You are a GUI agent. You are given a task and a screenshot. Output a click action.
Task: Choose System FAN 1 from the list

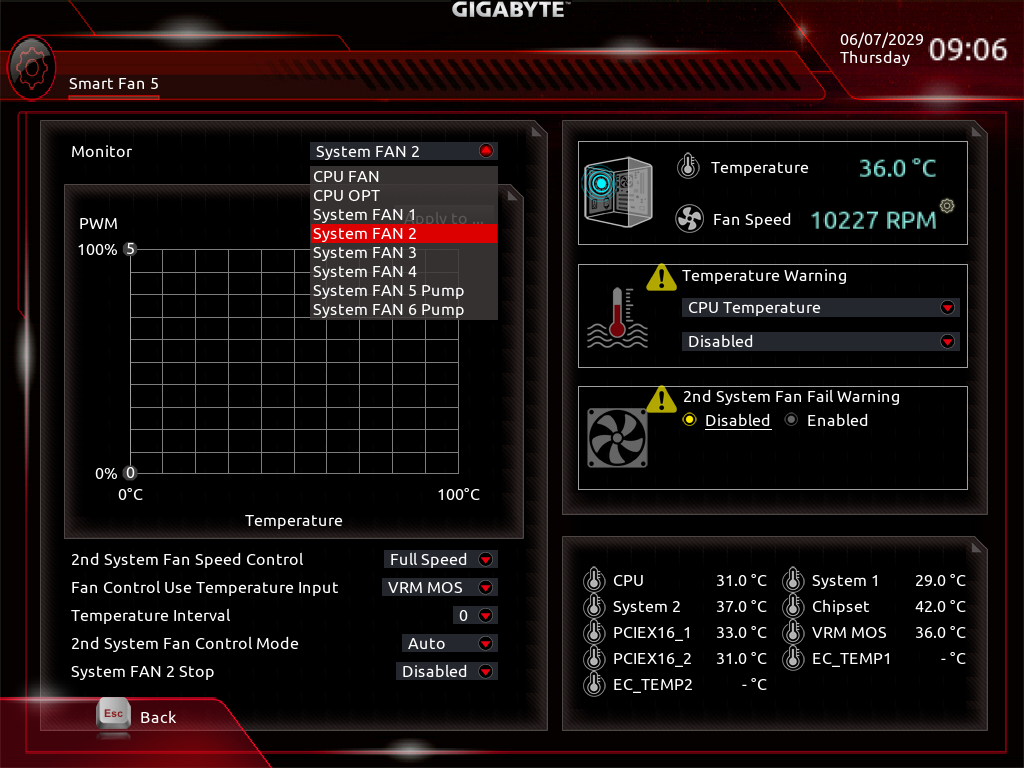coord(404,214)
